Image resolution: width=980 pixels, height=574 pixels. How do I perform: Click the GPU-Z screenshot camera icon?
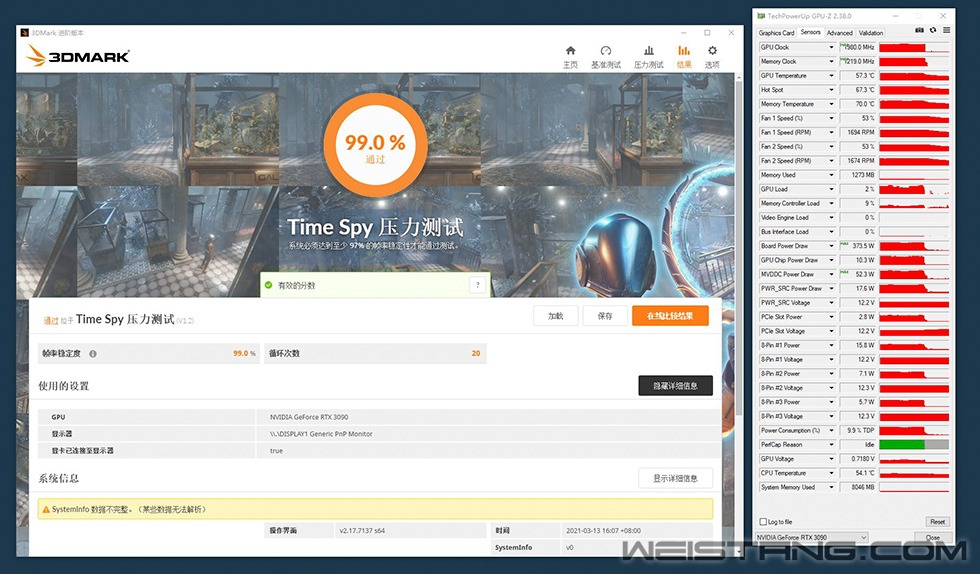[919, 30]
